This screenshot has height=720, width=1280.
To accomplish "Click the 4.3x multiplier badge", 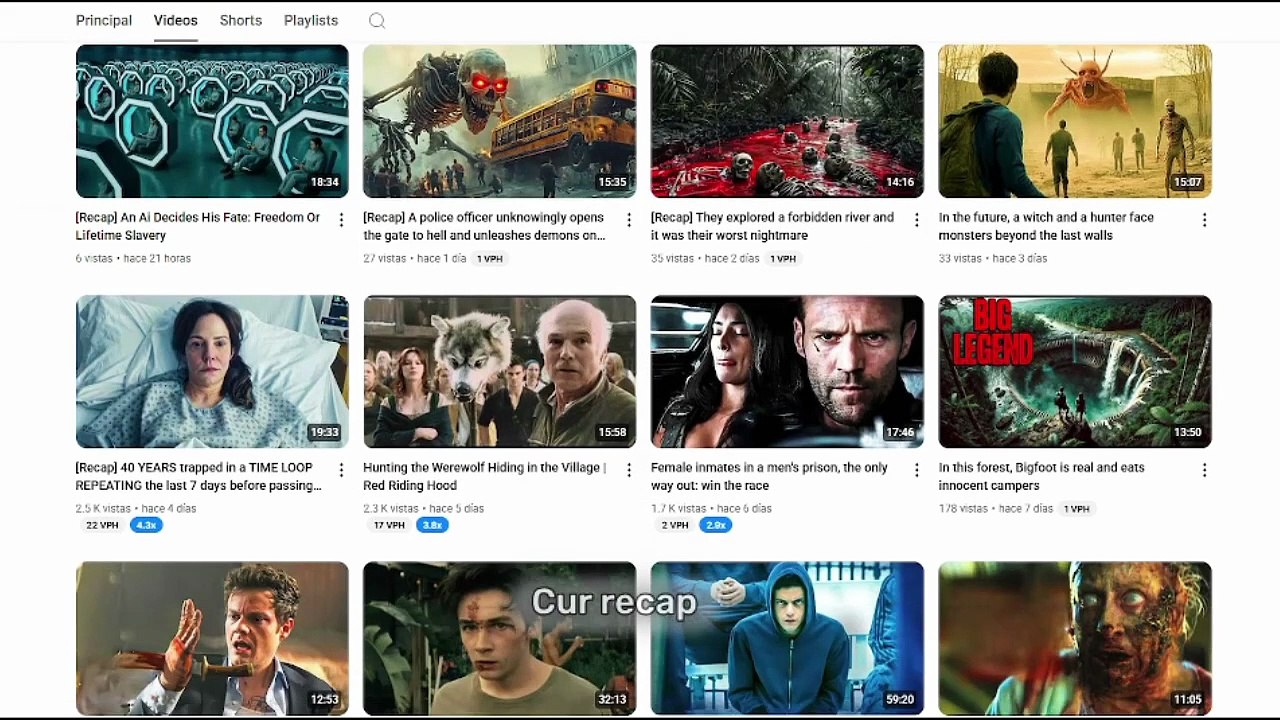I will tap(146, 525).
